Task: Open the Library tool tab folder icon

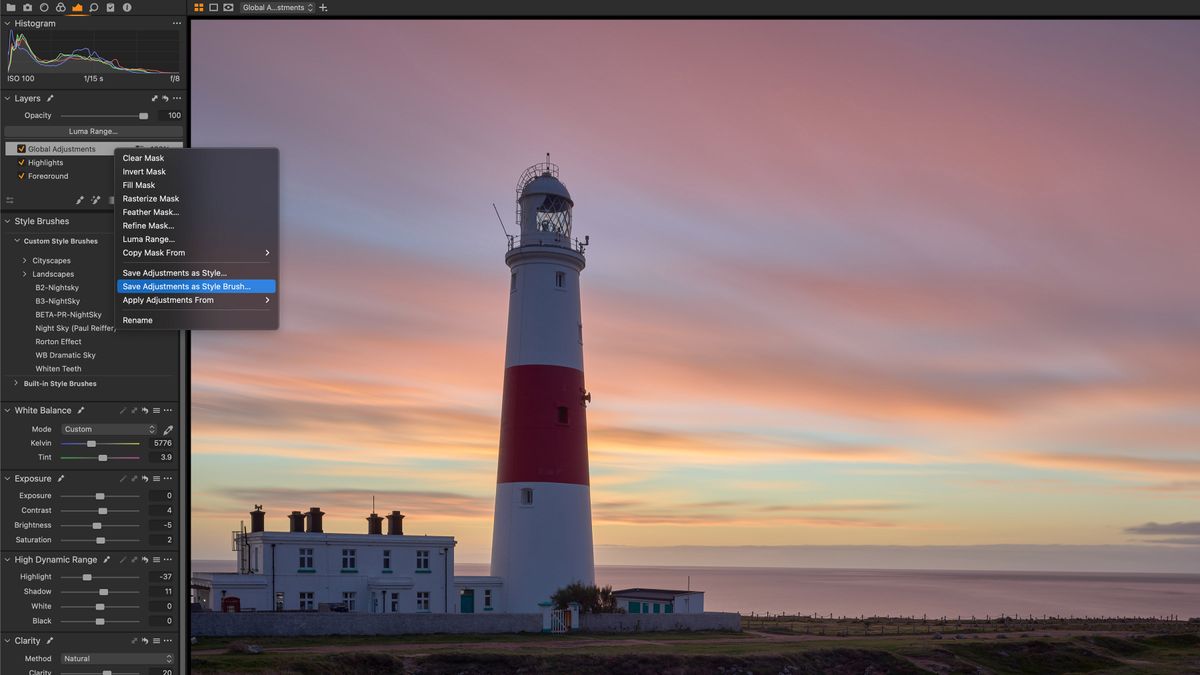Action: point(11,7)
